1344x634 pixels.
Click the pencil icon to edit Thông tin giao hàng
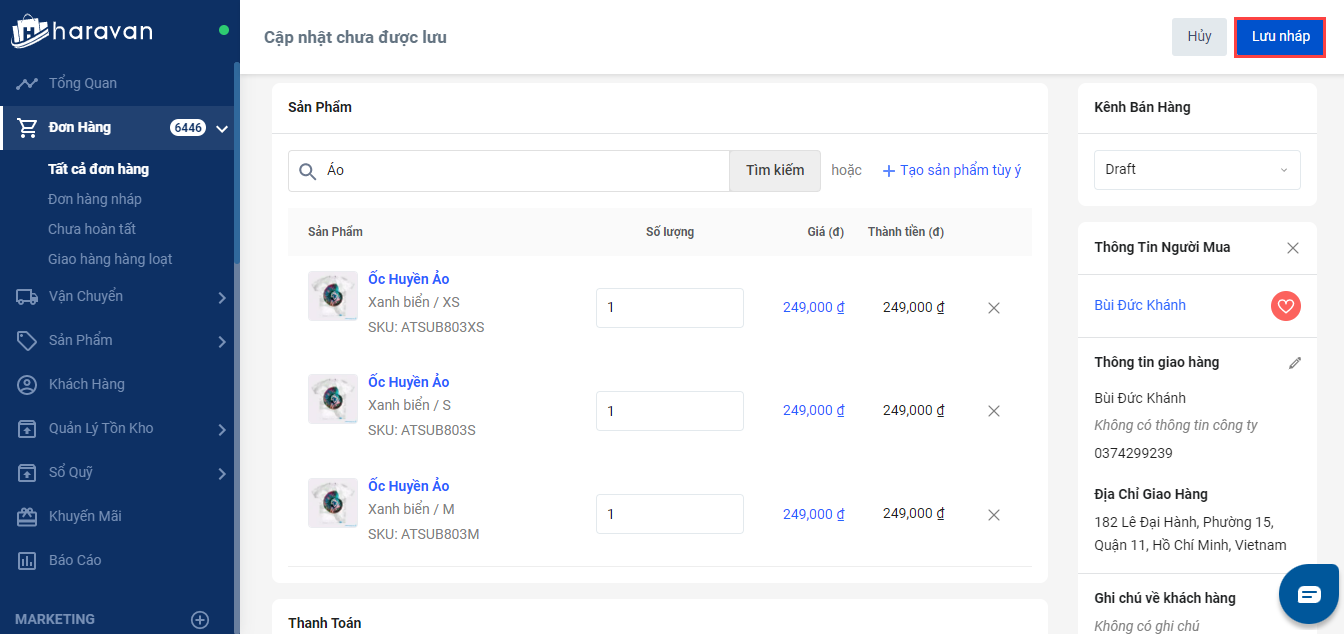coord(1295,363)
